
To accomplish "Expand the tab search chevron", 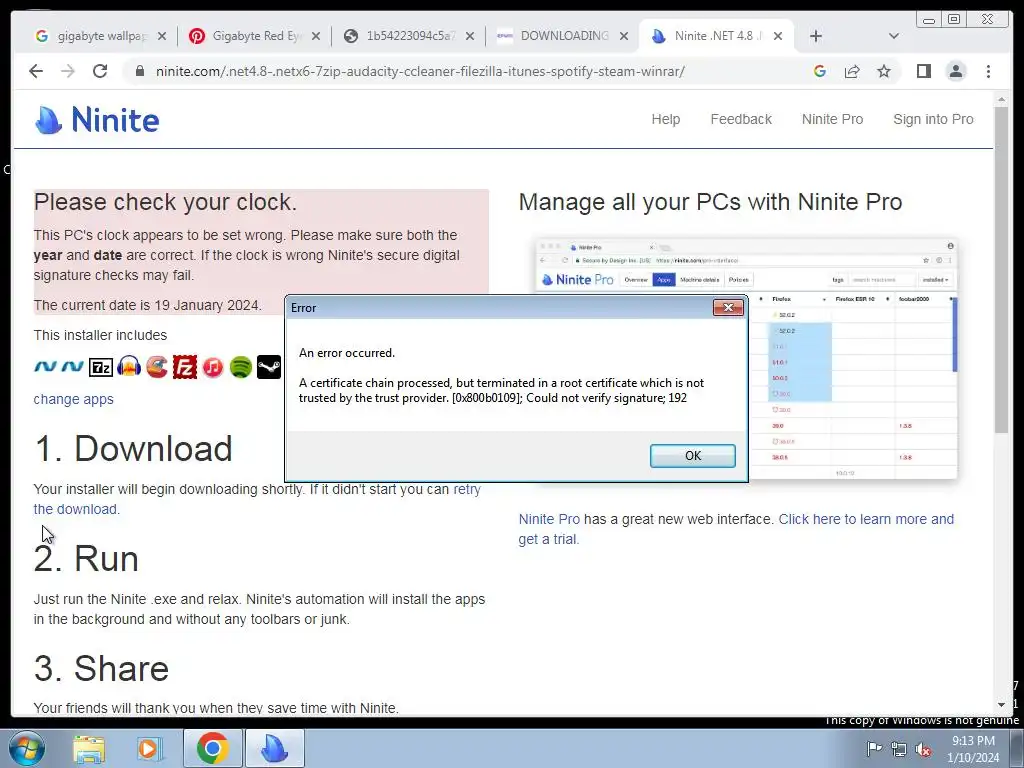I will (894, 36).
